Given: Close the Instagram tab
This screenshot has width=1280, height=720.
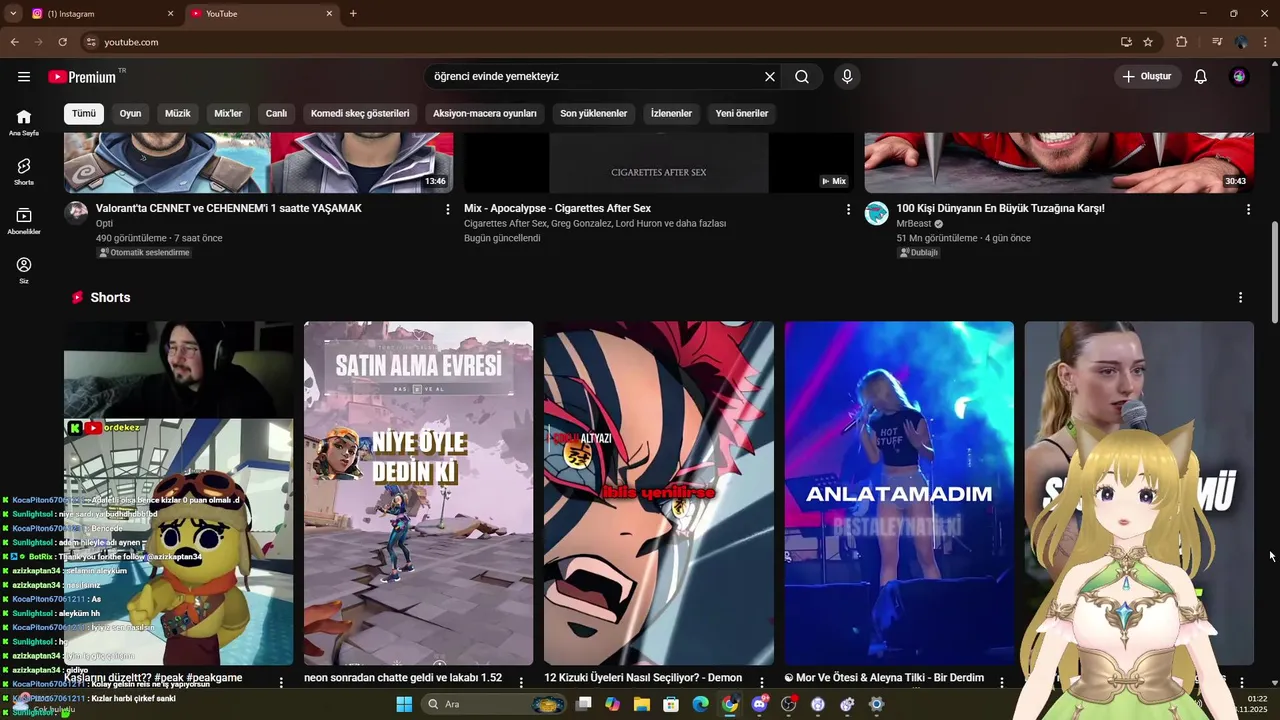Looking at the screenshot, I should pyautogui.click(x=170, y=14).
